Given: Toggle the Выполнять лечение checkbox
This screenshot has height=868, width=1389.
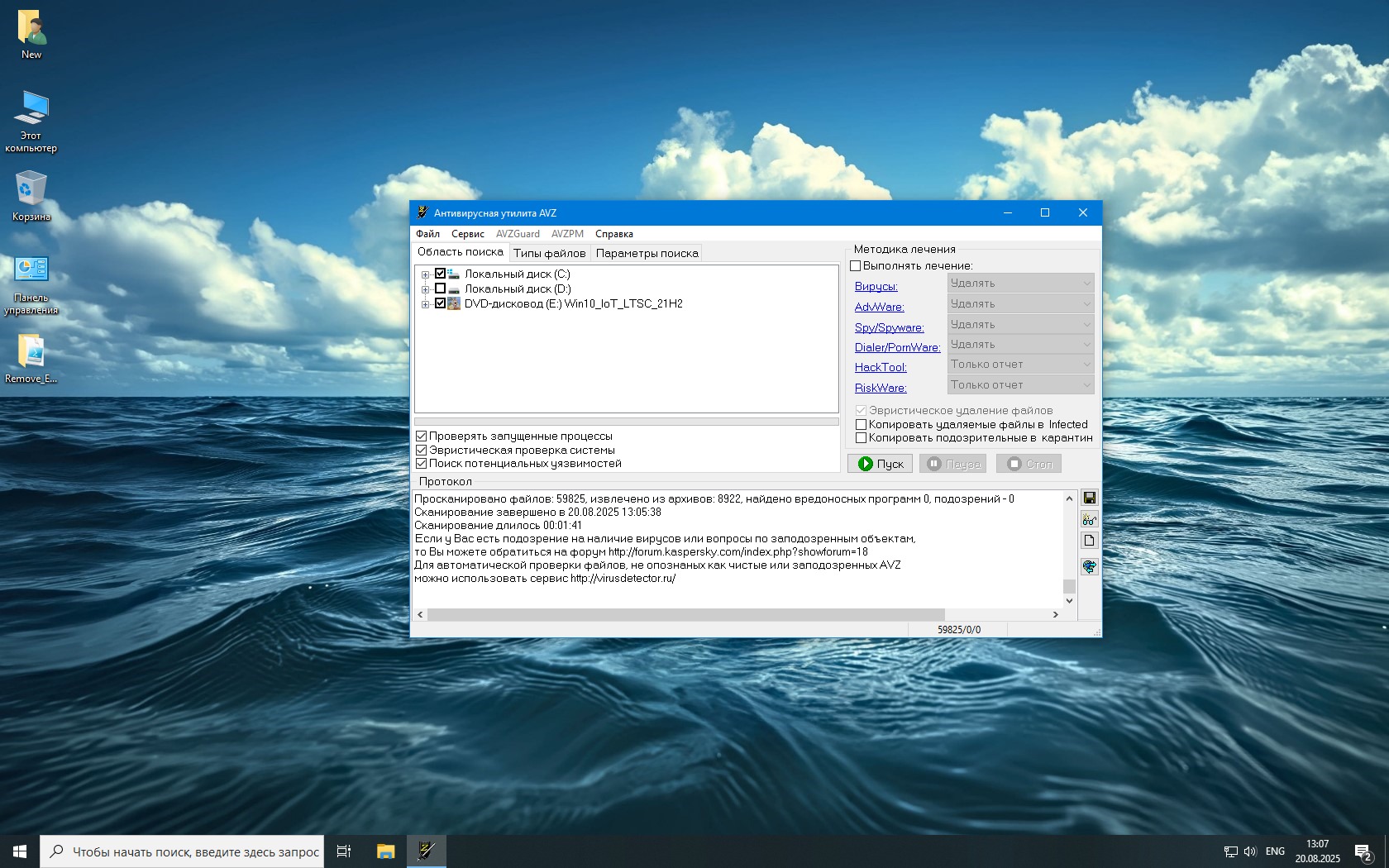Looking at the screenshot, I should tap(856, 265).
